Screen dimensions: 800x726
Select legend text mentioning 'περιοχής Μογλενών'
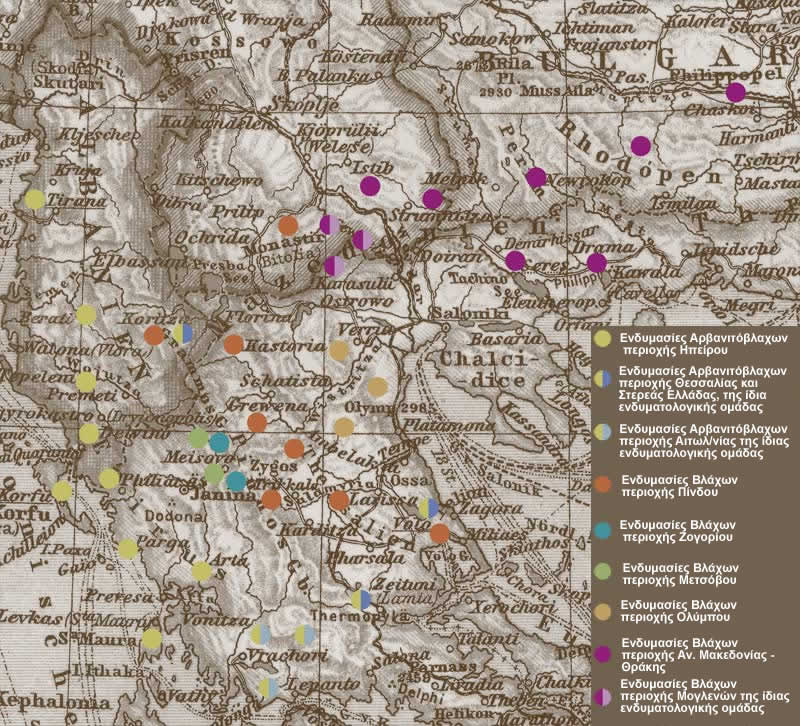point(705,696)
